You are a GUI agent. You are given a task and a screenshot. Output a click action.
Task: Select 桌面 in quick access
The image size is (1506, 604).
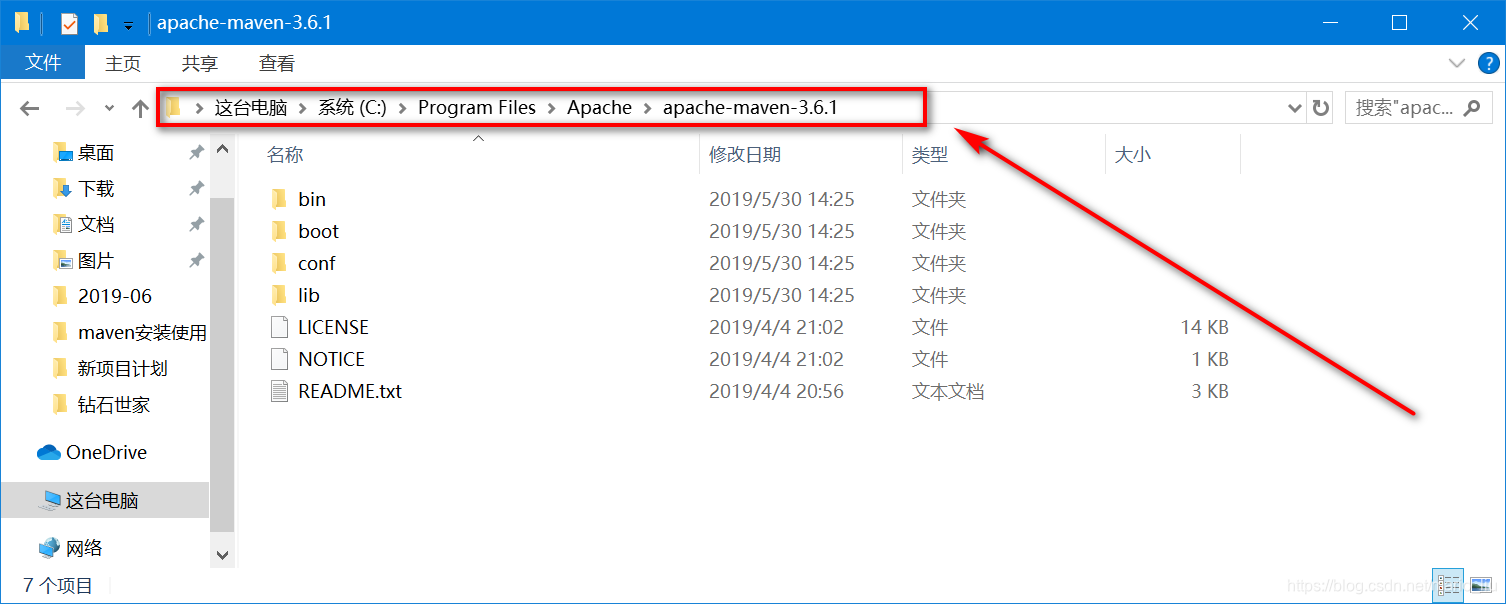pos(96,153)
